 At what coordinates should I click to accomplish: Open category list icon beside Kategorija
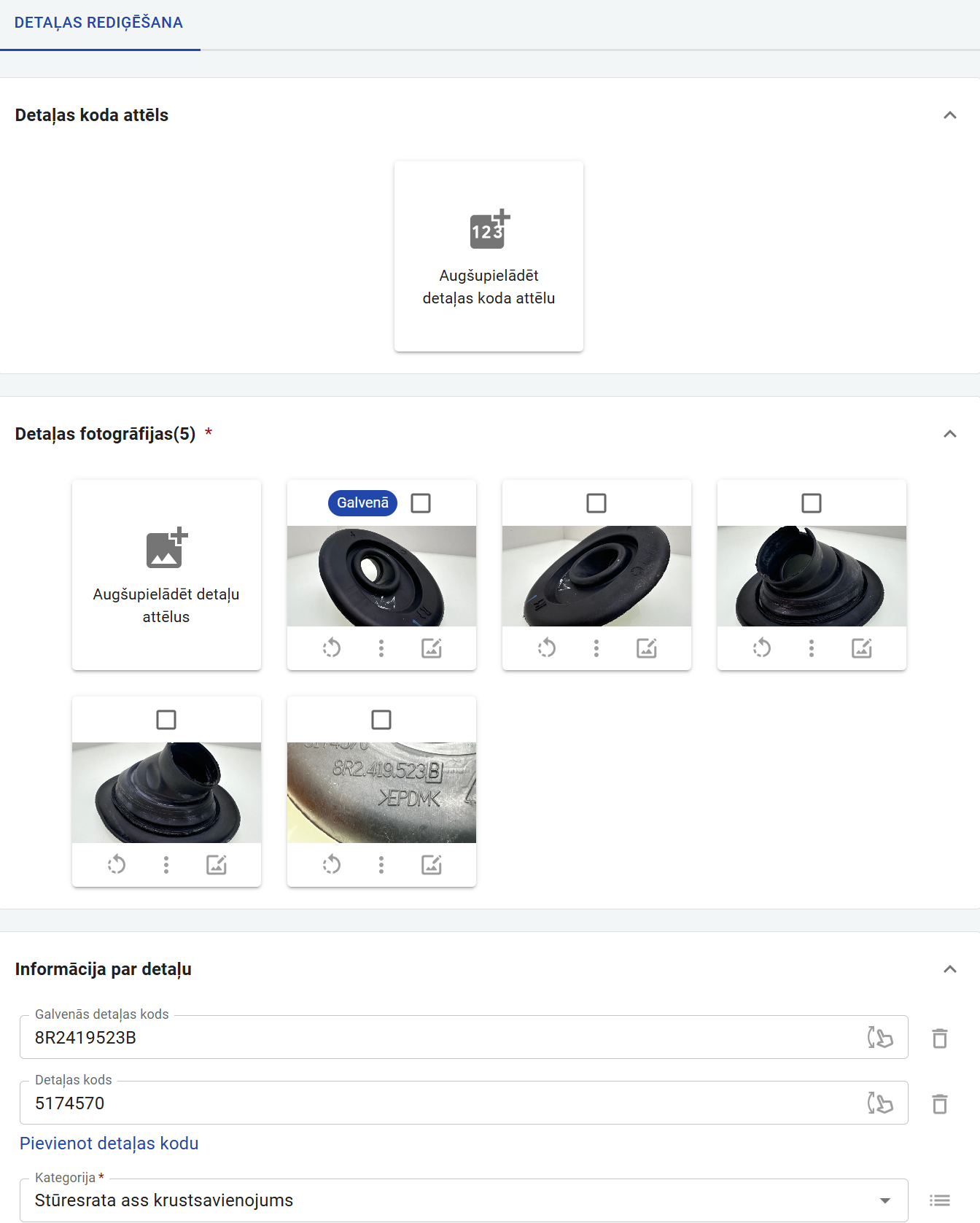coord(940,1200)
